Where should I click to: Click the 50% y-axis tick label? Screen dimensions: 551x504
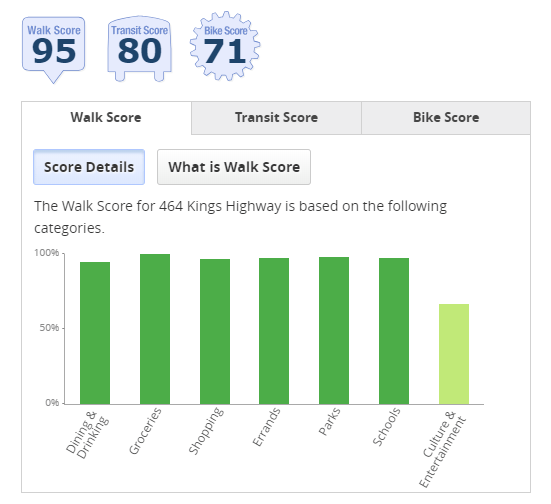49,328
